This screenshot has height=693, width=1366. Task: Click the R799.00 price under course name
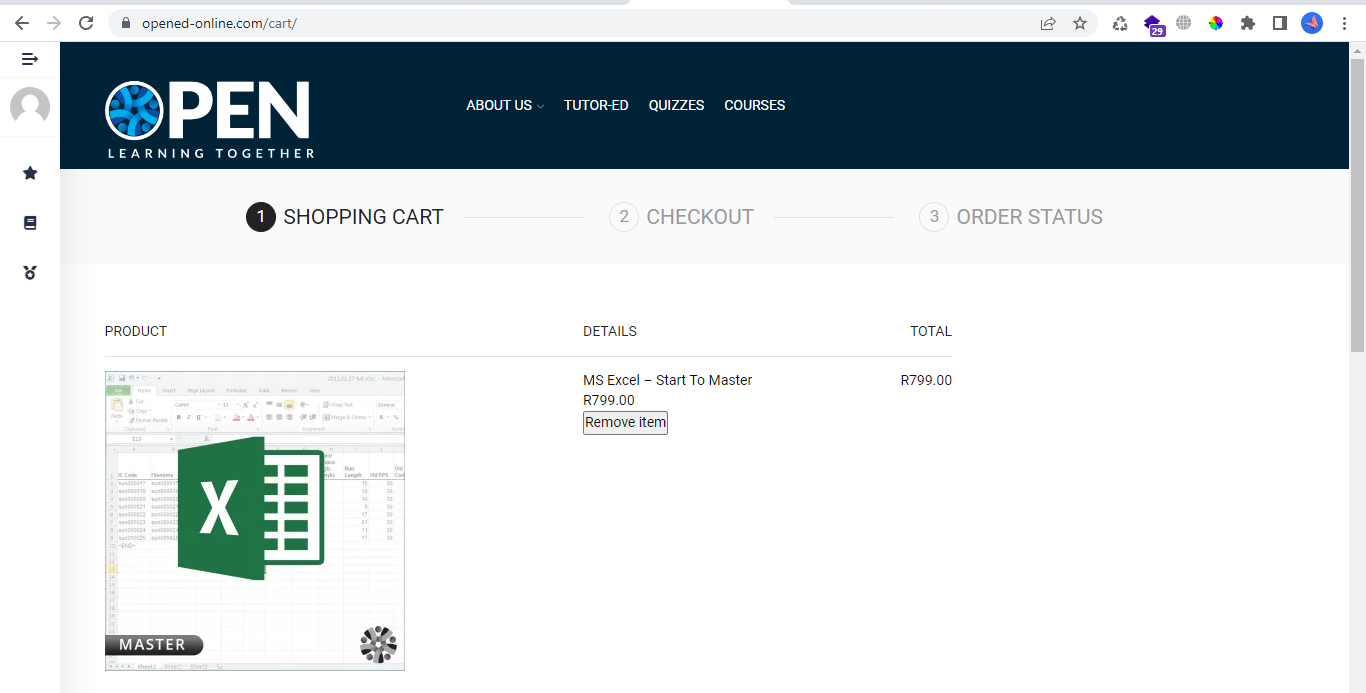coord(609,400)
